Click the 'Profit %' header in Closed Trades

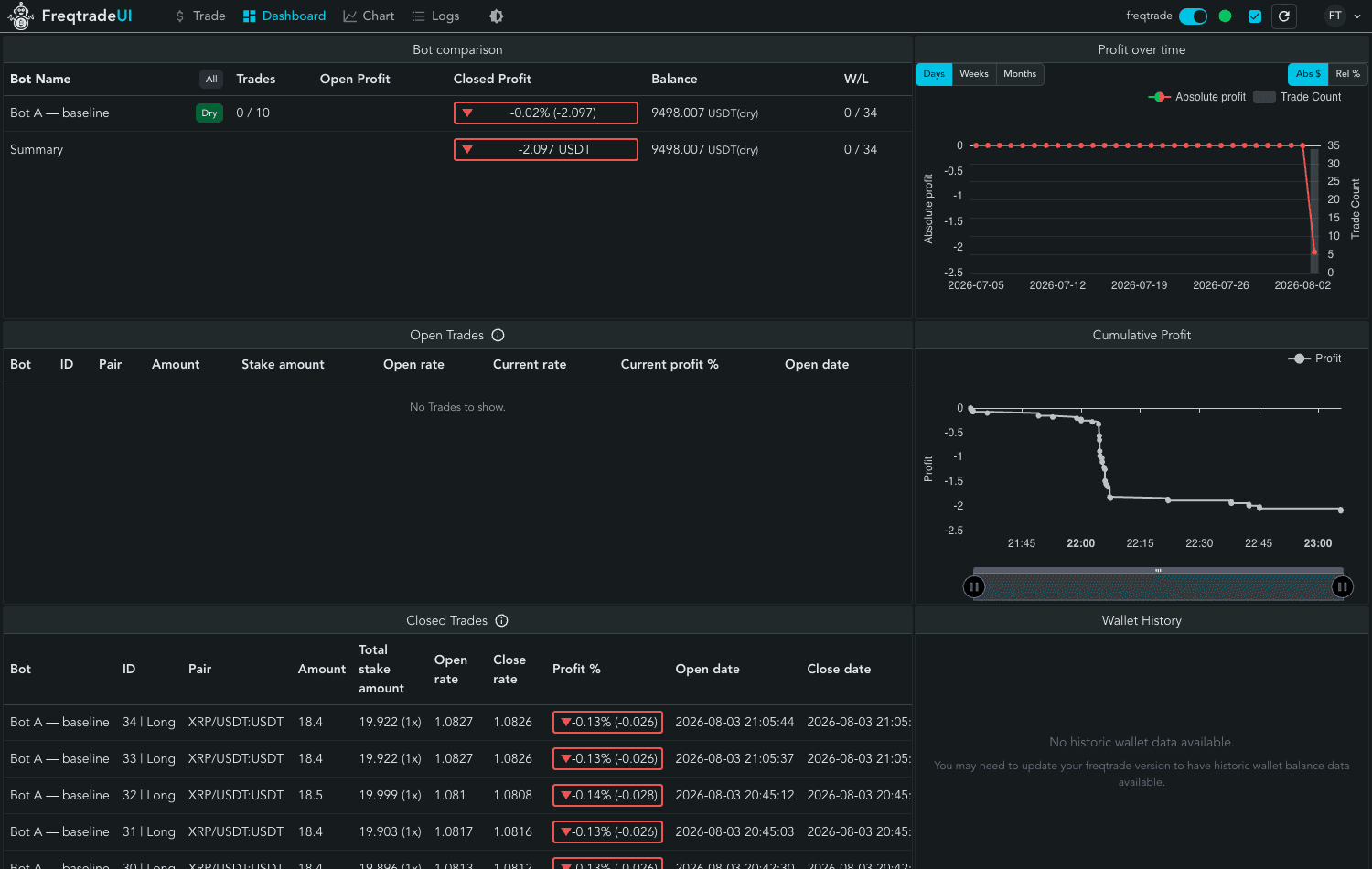coord(576,670)
